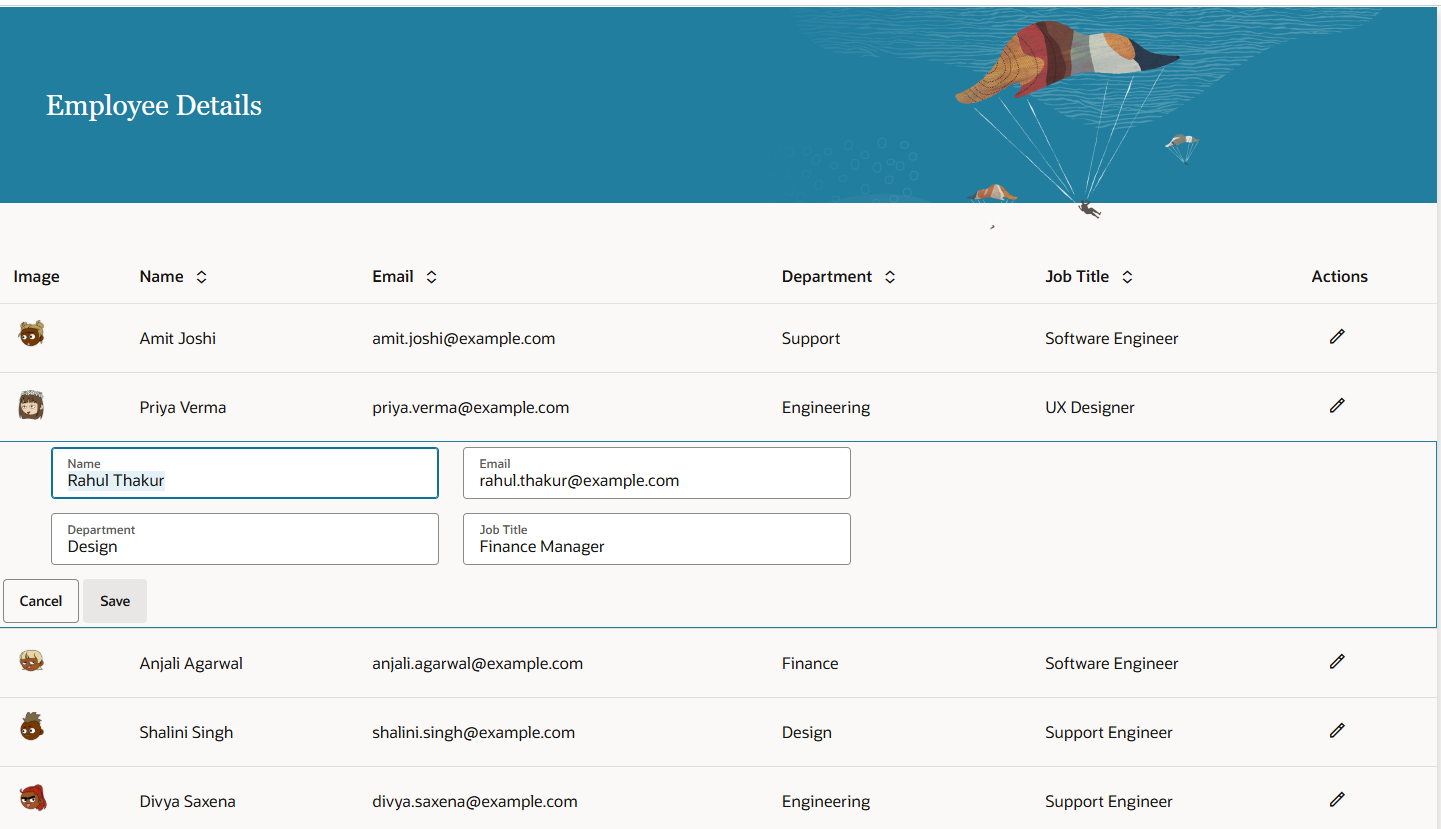Viewport: 1441px width, 829px height.
Task: Click Divya Saxena's avatar image
Action: coord(32,798)
